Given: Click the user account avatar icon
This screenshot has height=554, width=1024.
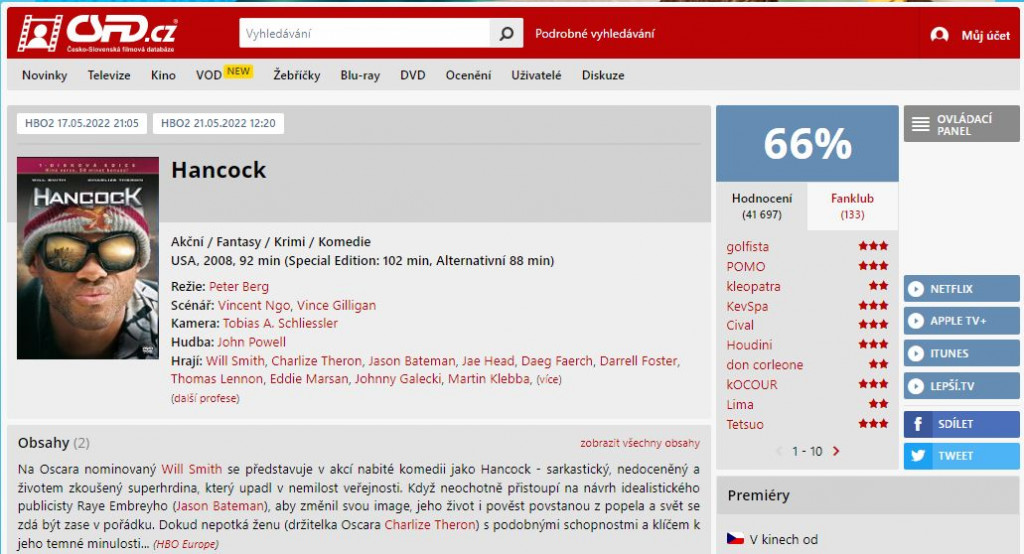Looking at the screenshot, I should (x=939, y=35).
